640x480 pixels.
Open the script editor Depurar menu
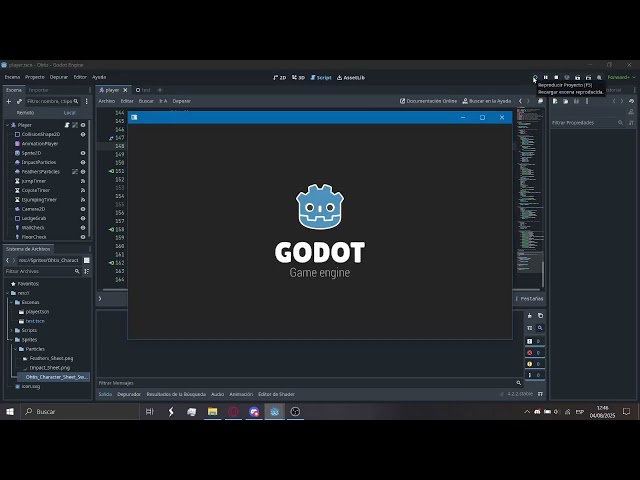click(182, 101)
